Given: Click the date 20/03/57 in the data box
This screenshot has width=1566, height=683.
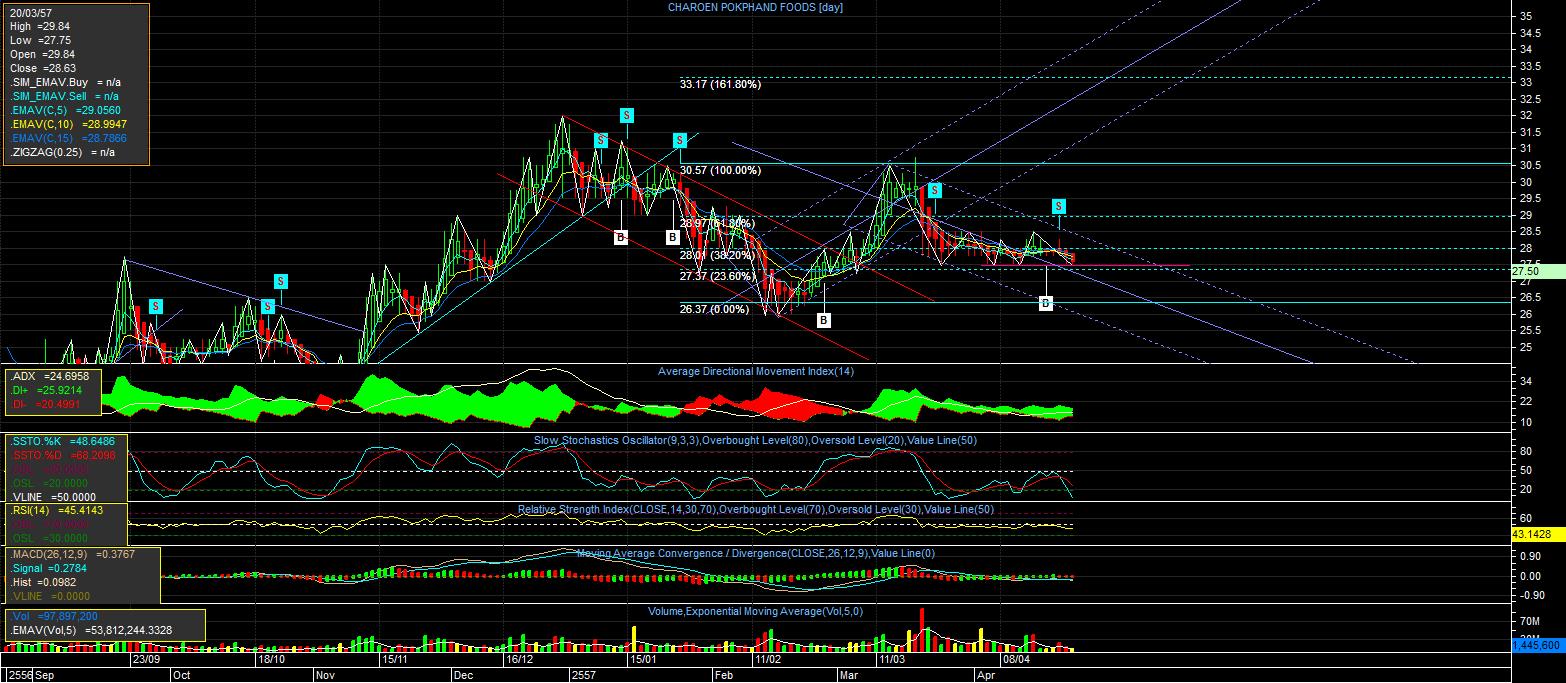Looking at the screenshot, I should click(x=31, y=12).
